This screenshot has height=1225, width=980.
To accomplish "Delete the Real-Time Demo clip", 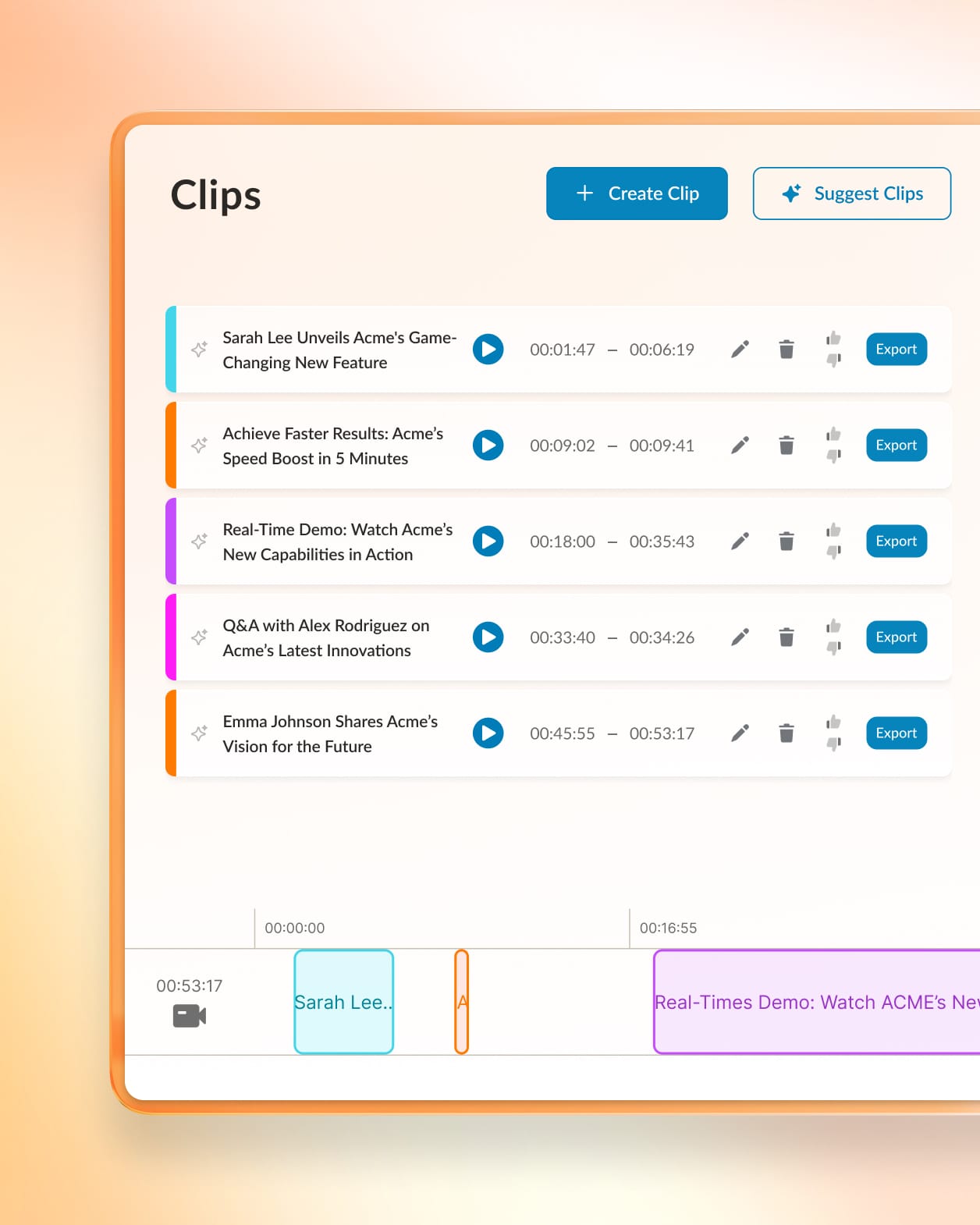I will [786, 541].
